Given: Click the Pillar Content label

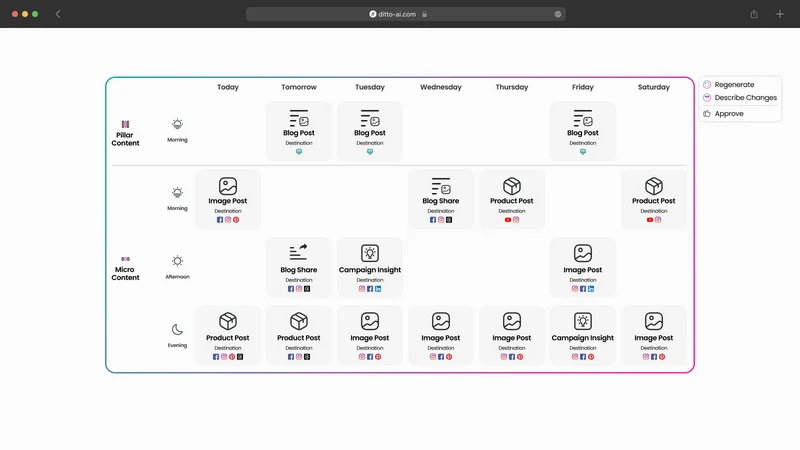Looking at the screenshot, I should pyautogui.click(x=126, y=139).
